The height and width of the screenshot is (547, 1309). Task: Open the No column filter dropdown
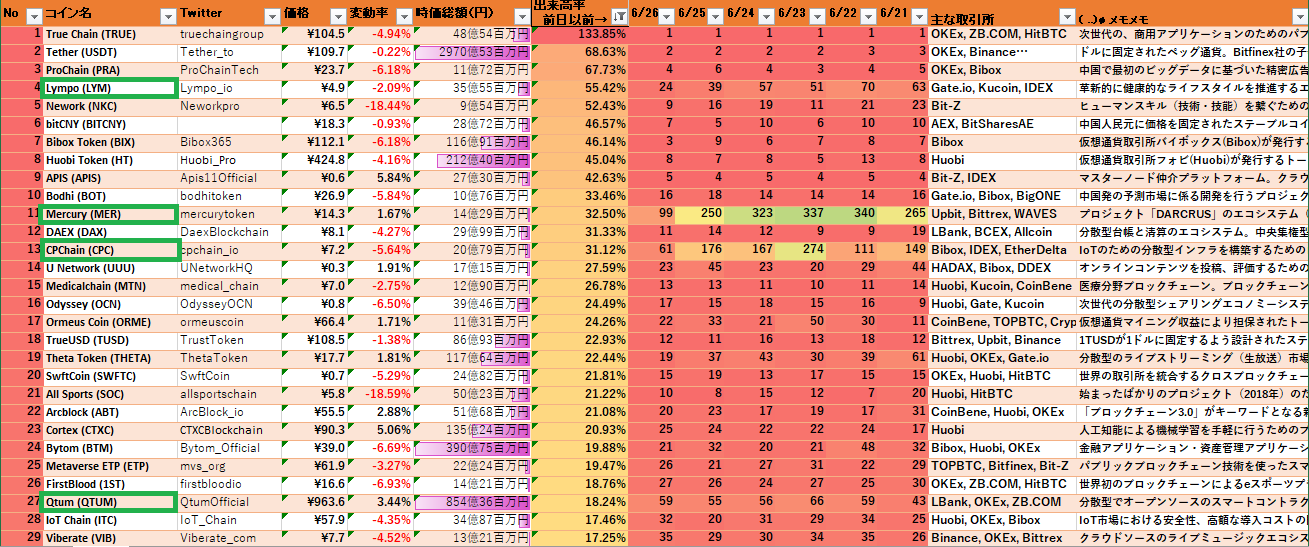point(33,16)
